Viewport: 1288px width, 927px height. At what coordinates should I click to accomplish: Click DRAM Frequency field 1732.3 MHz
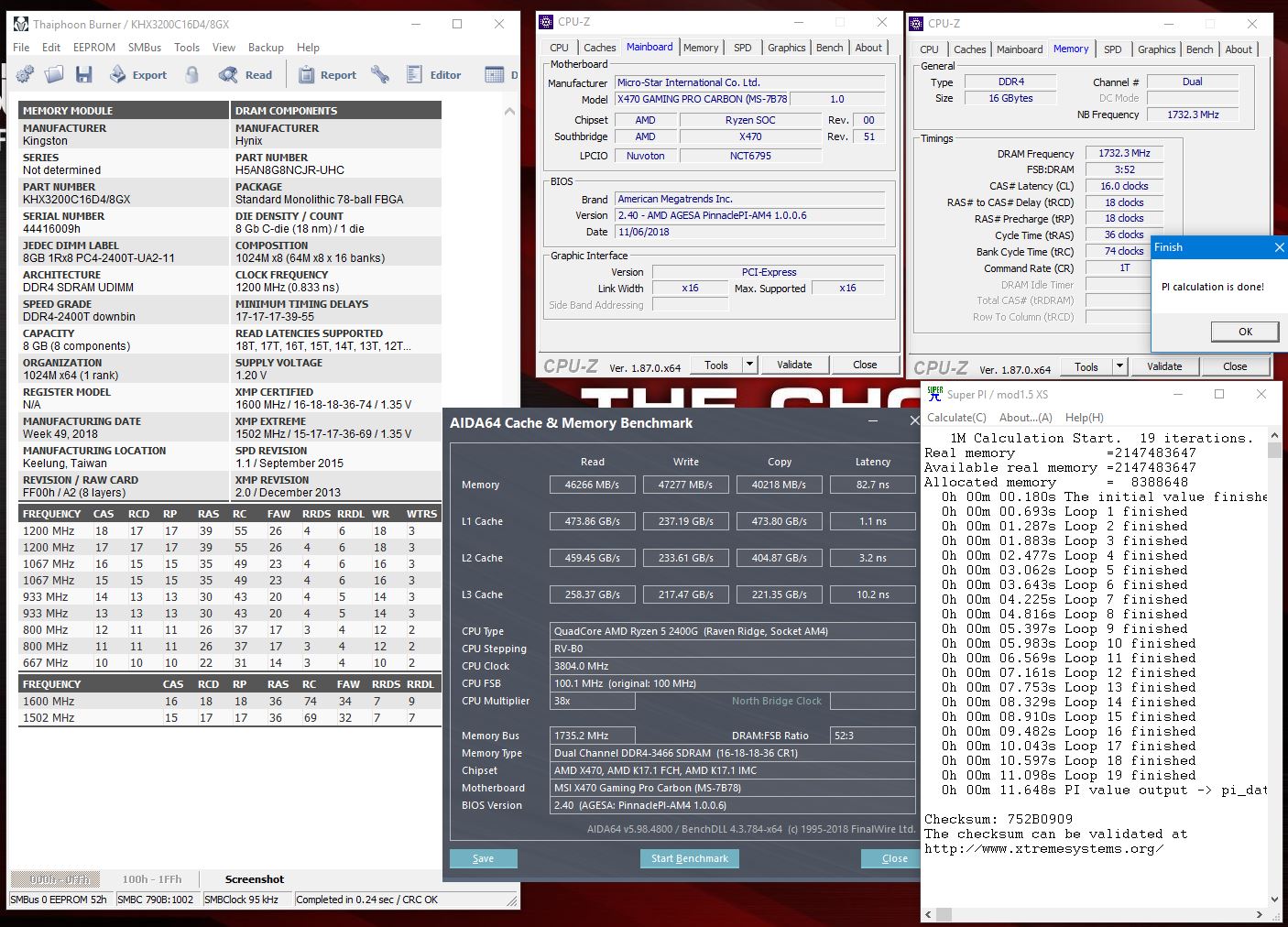coord(1124,153)
